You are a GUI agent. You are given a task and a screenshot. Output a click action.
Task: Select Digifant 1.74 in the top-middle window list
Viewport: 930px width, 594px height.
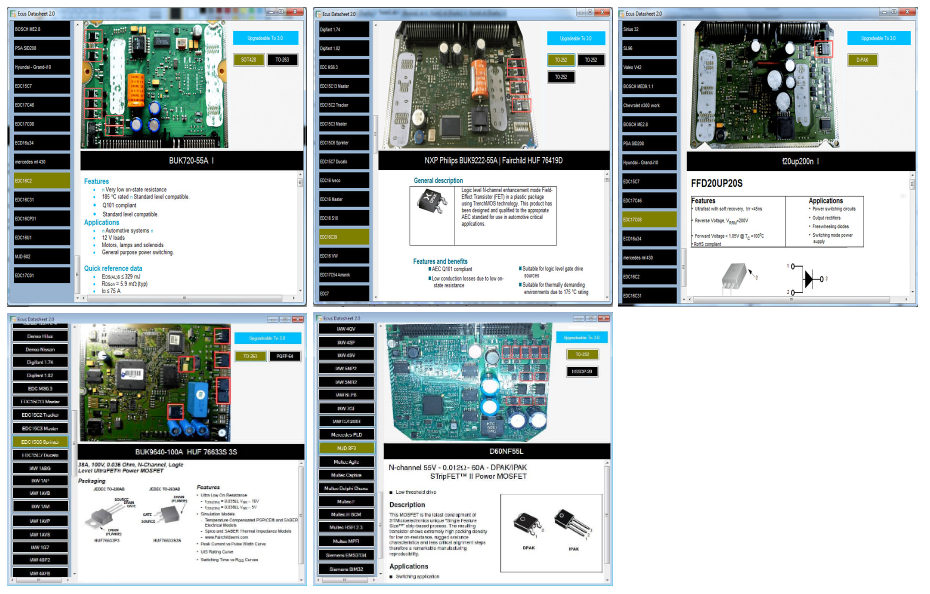(341, 30)
